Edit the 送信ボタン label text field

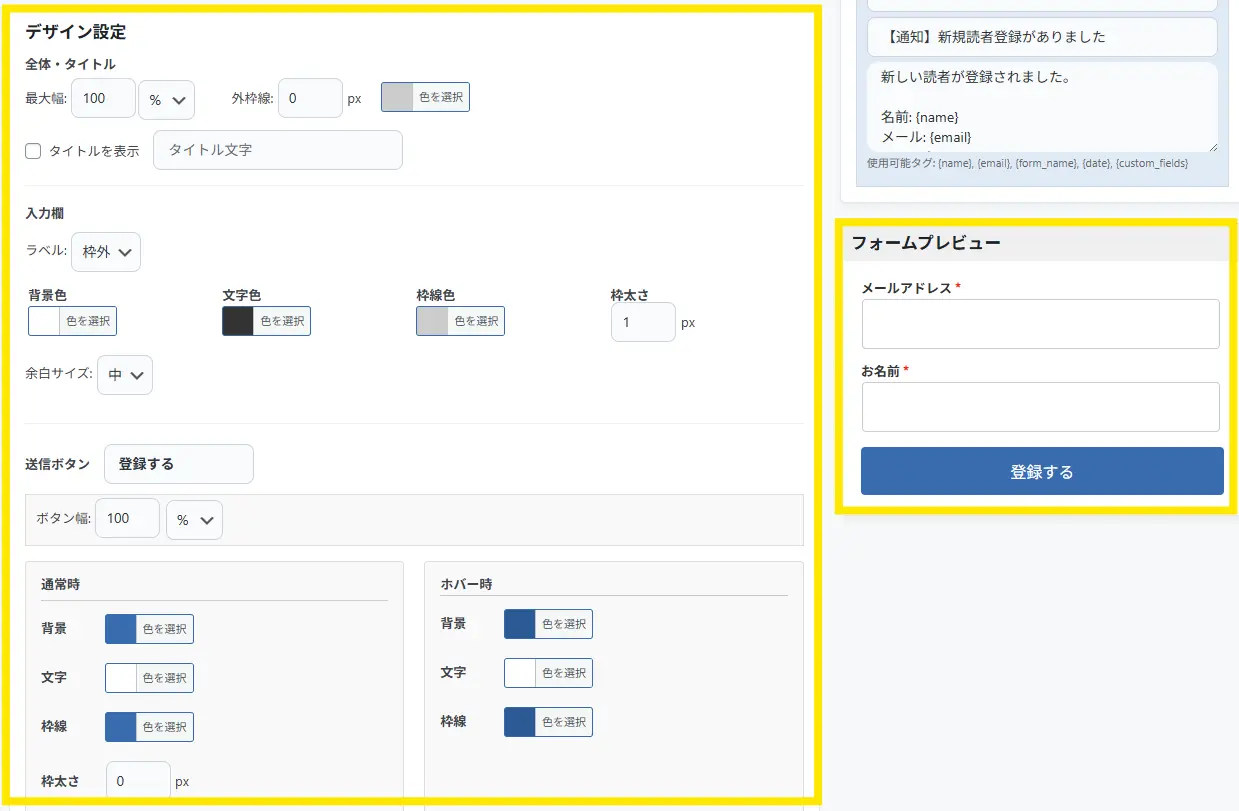[179, 464]
